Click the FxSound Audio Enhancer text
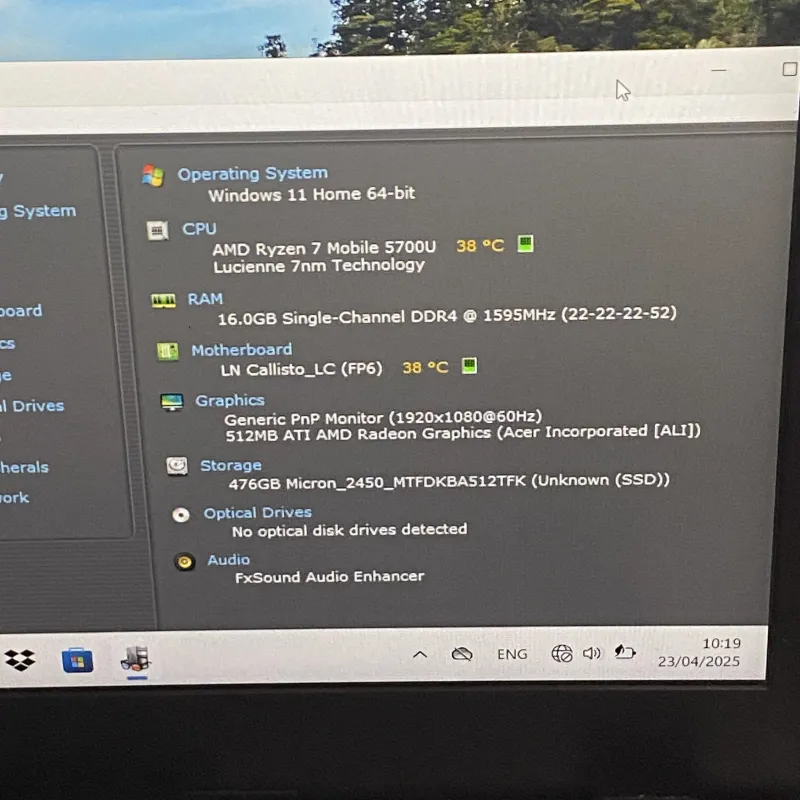Image resolution: width=800 pixels, height=800 pixels. tap(330, 577)
